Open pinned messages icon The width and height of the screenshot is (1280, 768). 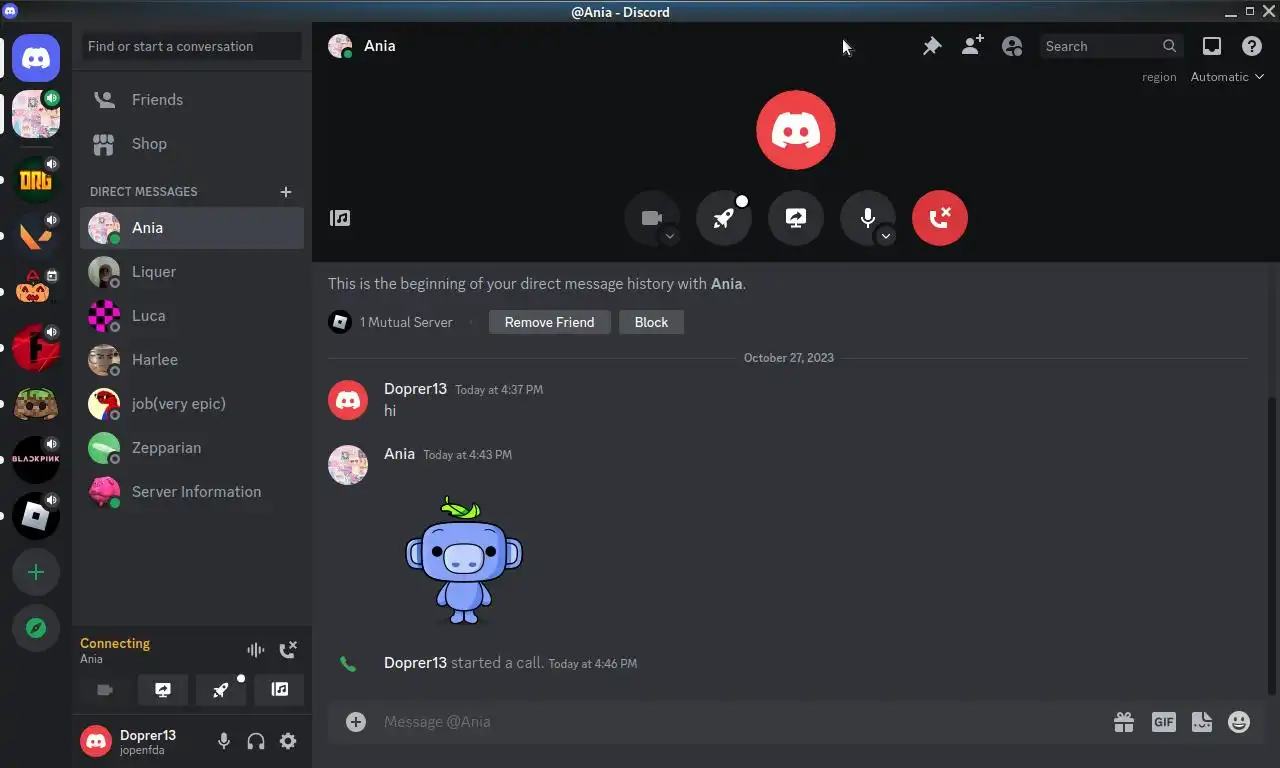tap(931, 46)
